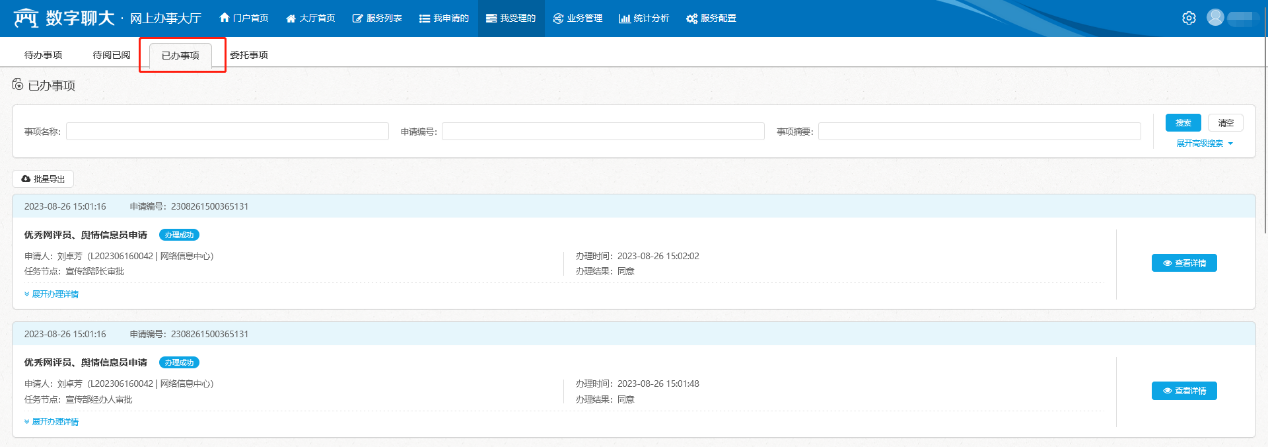Open the 业务管理 navigation menu
1268x447 pixels.
(x=577, y=18)
